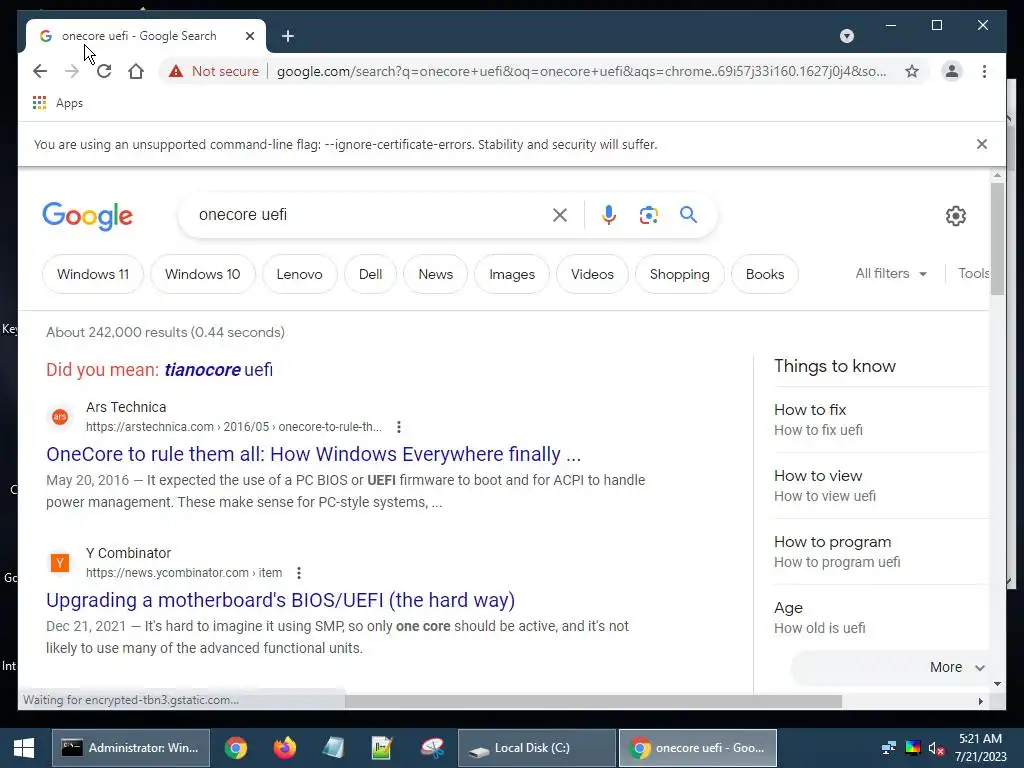Click the page vertical scrollbar thumb
Viewport: 1024px width, 768px height.
pyautogui.click(x=997, y=238)
